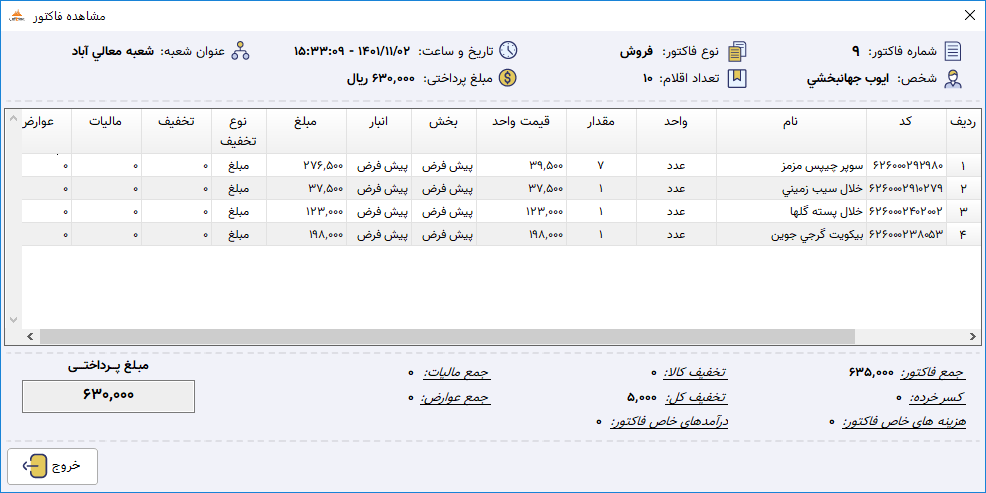986x493 pixels.
Task: Select the row بیکویت گرجی جوین
Action: [501, 234]
